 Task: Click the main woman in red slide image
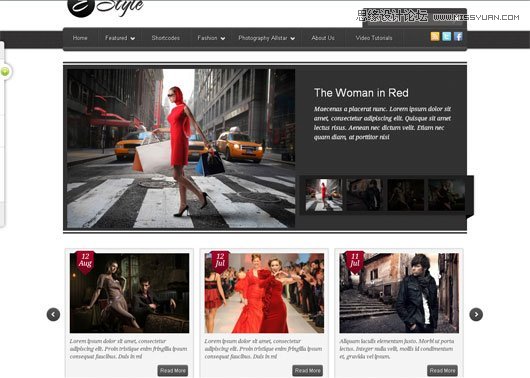pos(181,148)
